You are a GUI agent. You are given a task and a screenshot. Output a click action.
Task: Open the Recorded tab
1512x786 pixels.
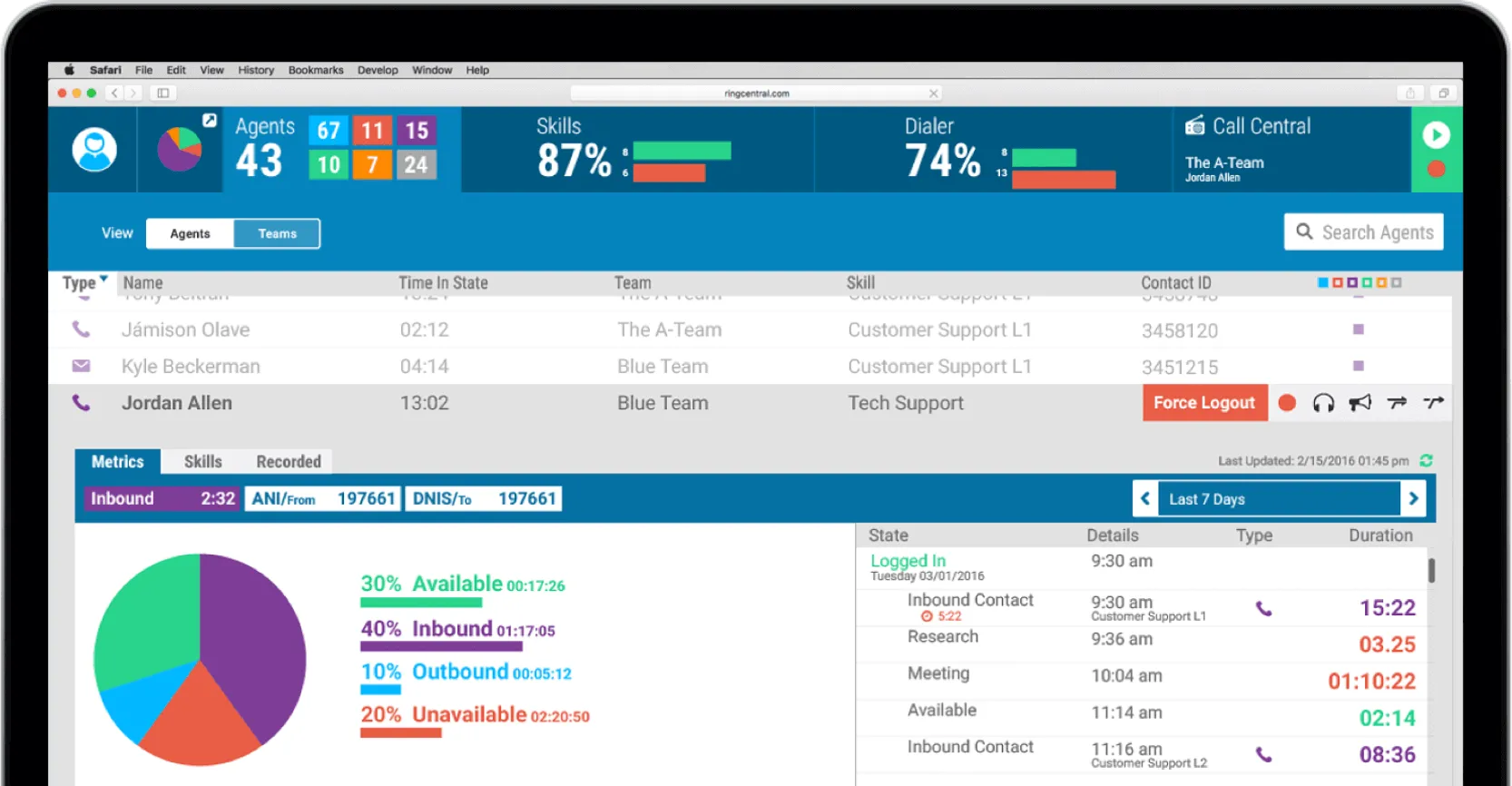(289, 461)
